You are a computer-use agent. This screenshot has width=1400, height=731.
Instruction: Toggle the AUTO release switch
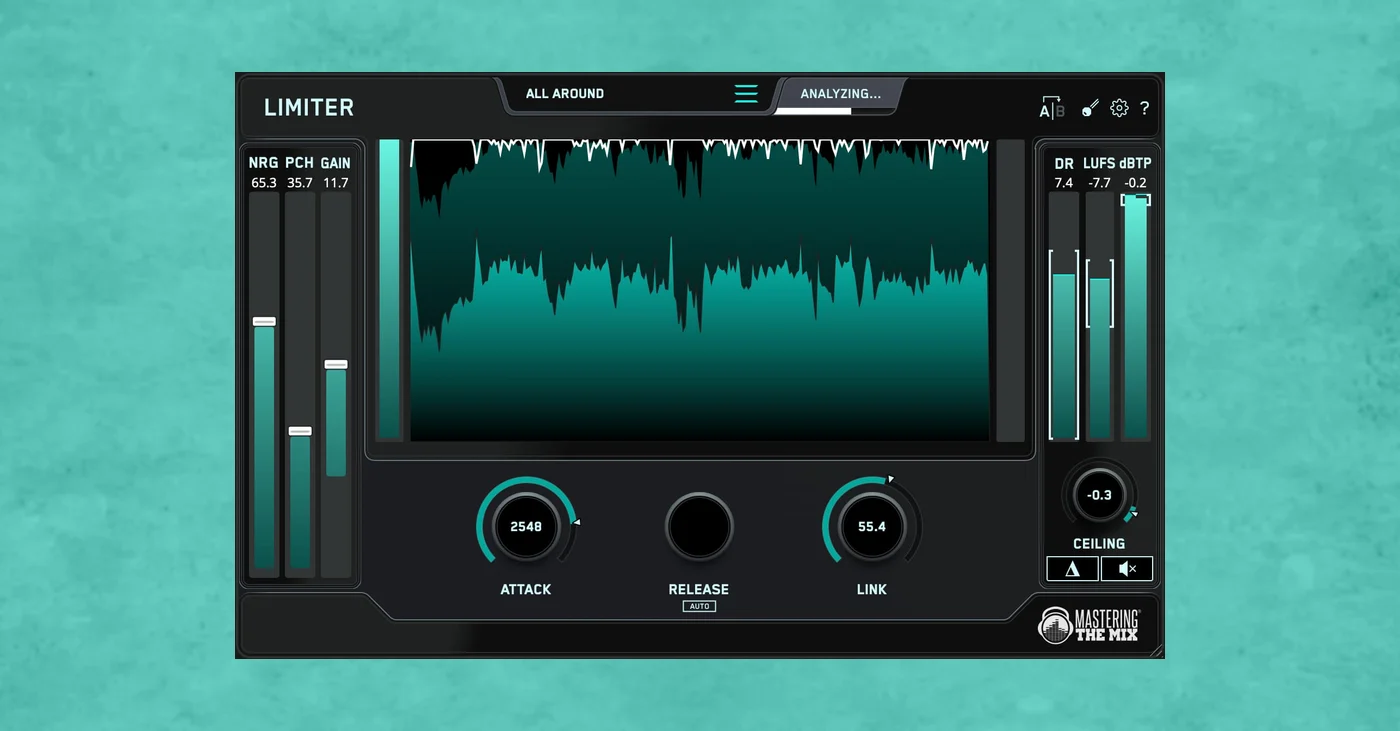coord(699,606)
